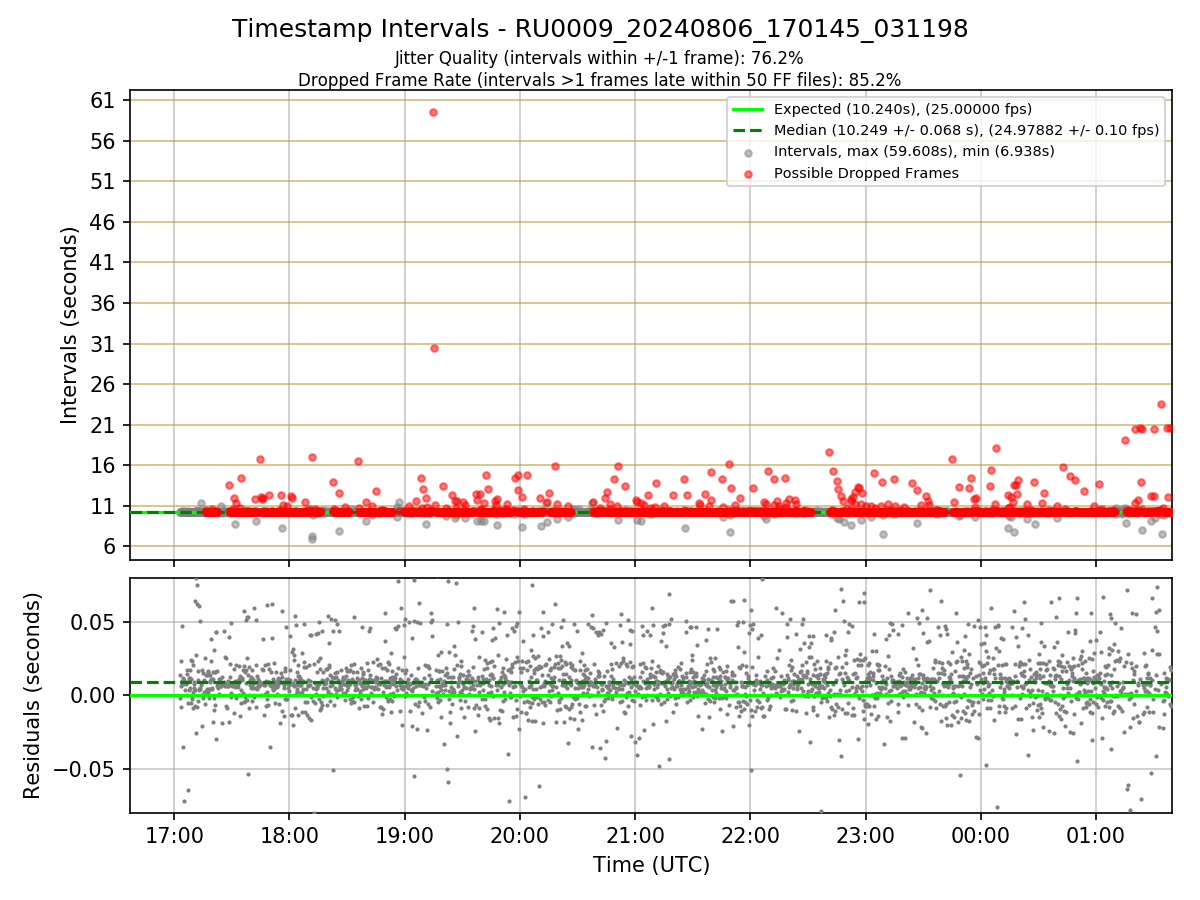Click the red outlier point near 31 seconds
1200x900 pixels.
tap(434, 348)
